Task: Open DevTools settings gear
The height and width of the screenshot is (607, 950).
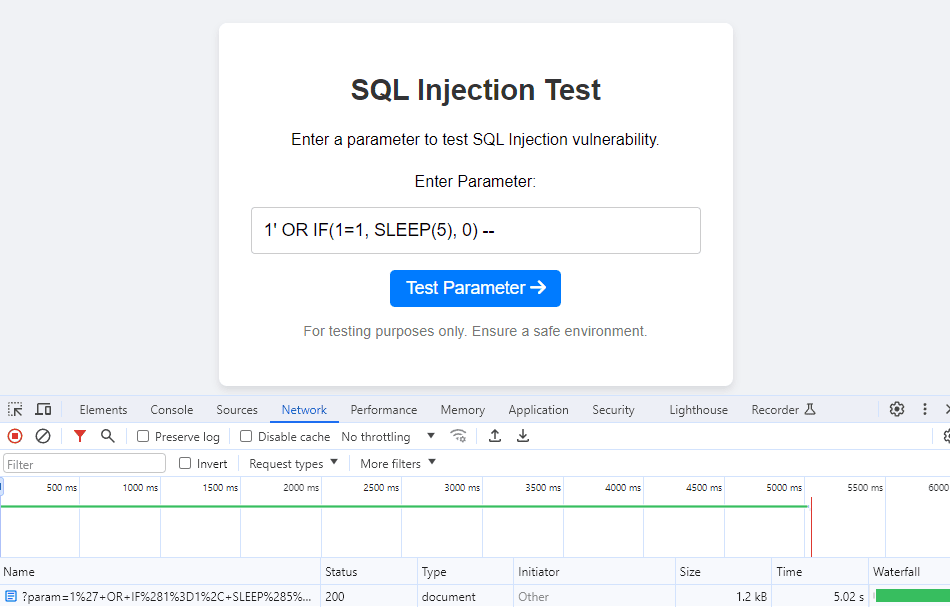Action: click(897, 409)
